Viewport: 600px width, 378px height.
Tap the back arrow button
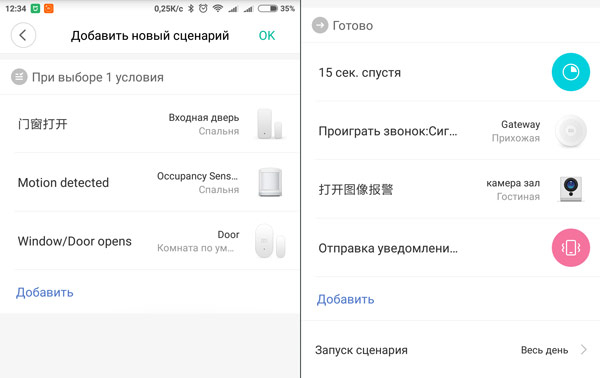pyautogui.click(x=23, y=35)
